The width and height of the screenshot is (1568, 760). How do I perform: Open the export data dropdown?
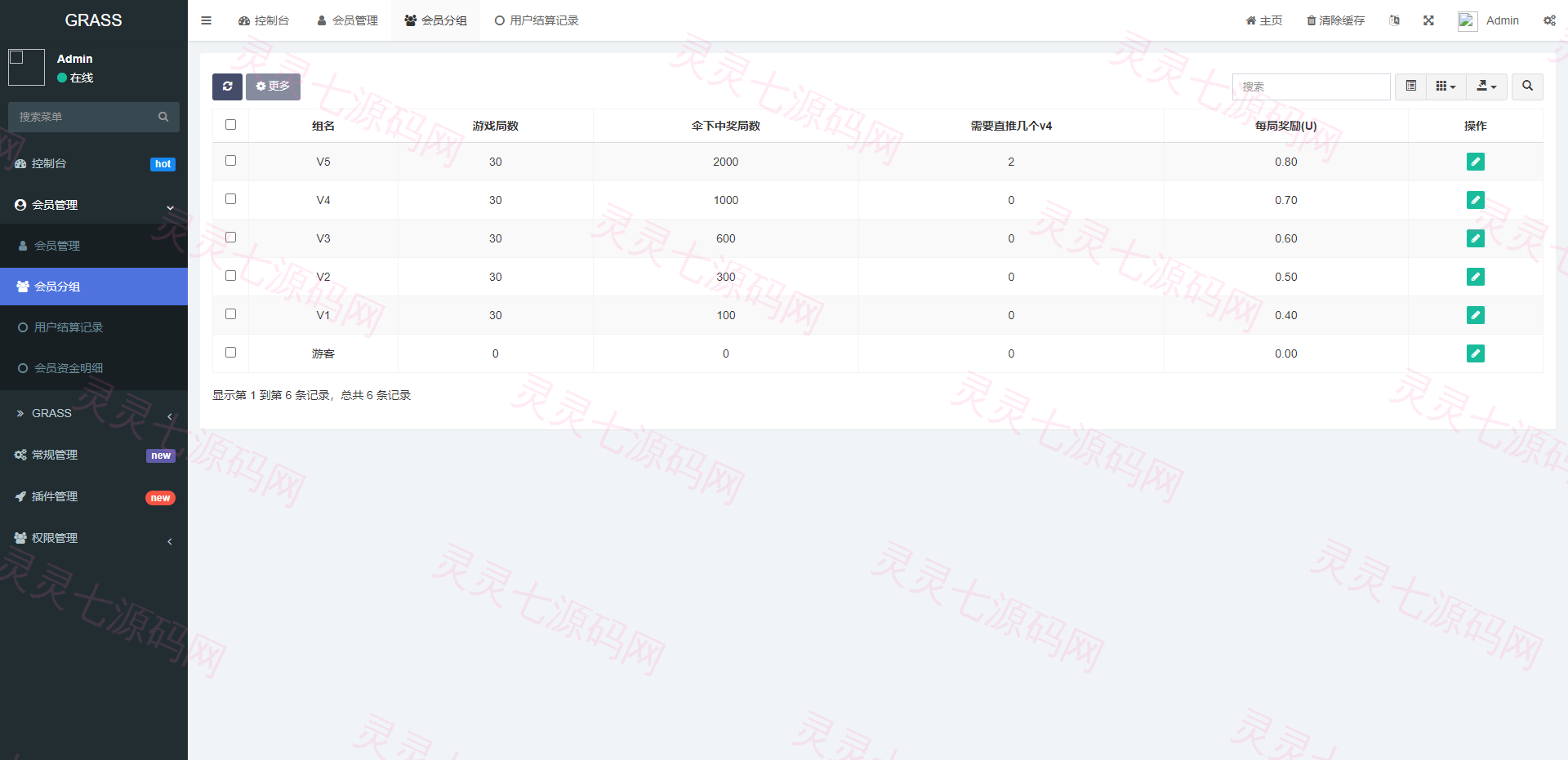click(x=1487, y=87)
